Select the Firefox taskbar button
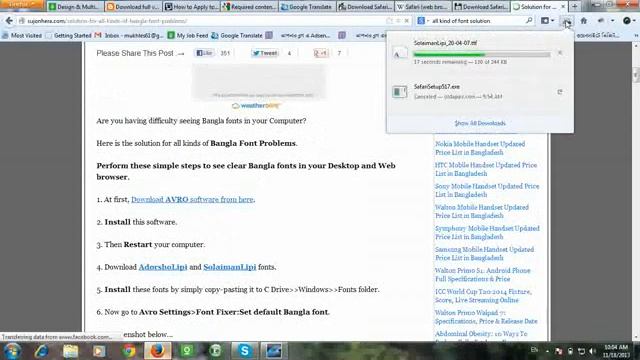 click(158, 351)
